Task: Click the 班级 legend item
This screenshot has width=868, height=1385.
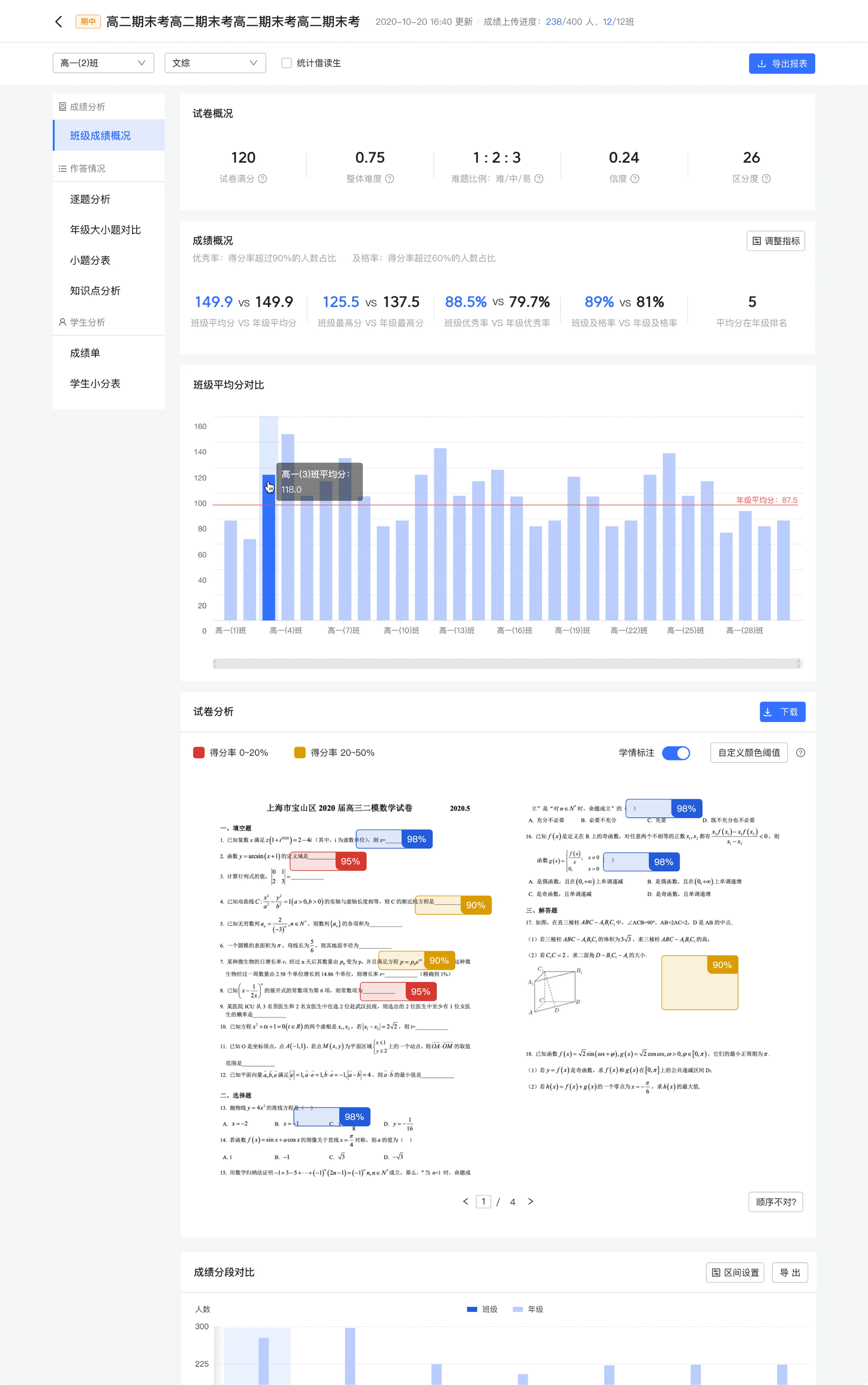Action: (x=482, y=1309)
